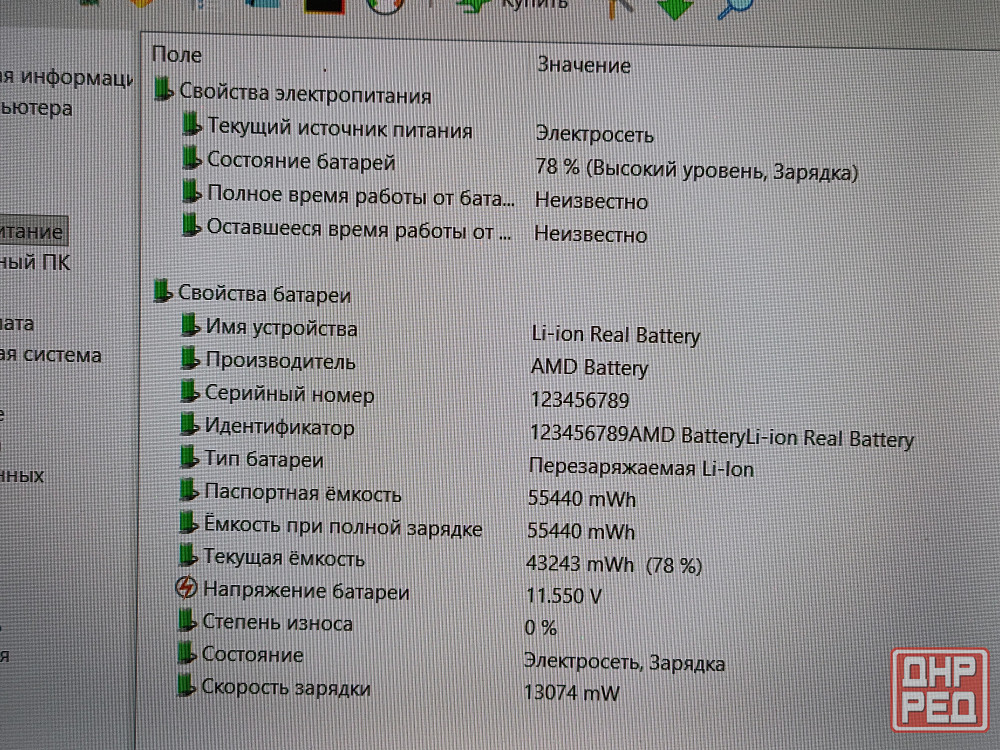Open the Портативный ПК item in sidebar
The width and height of the screenshot is (1000, 750).
35,263
